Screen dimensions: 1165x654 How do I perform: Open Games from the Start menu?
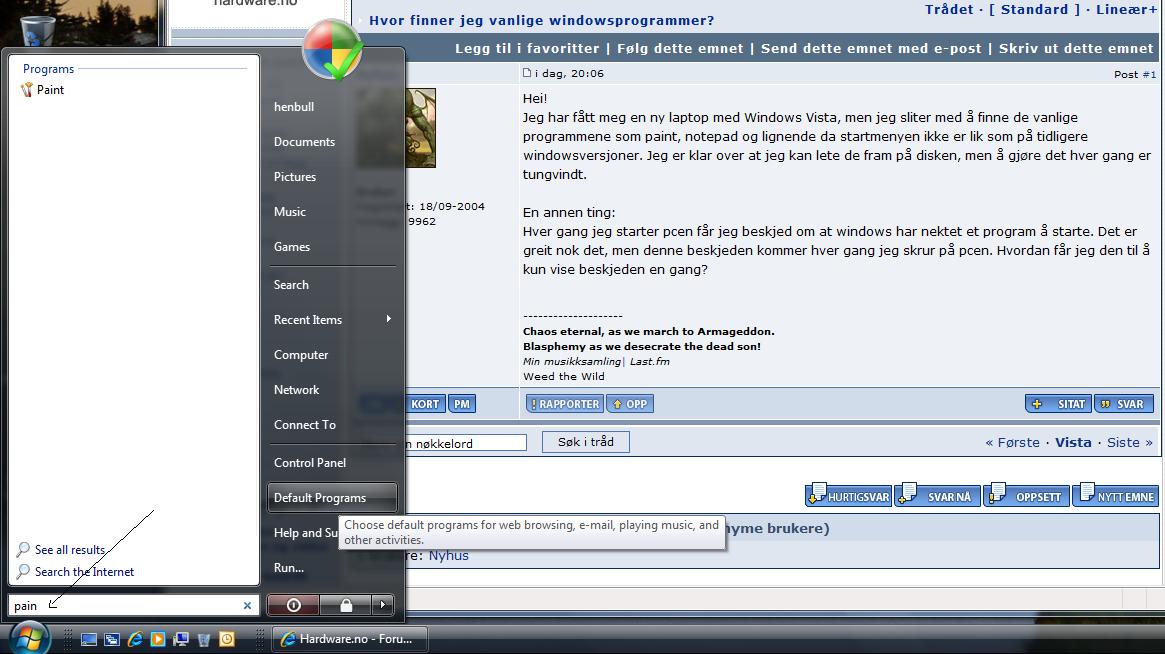point(292,247)
